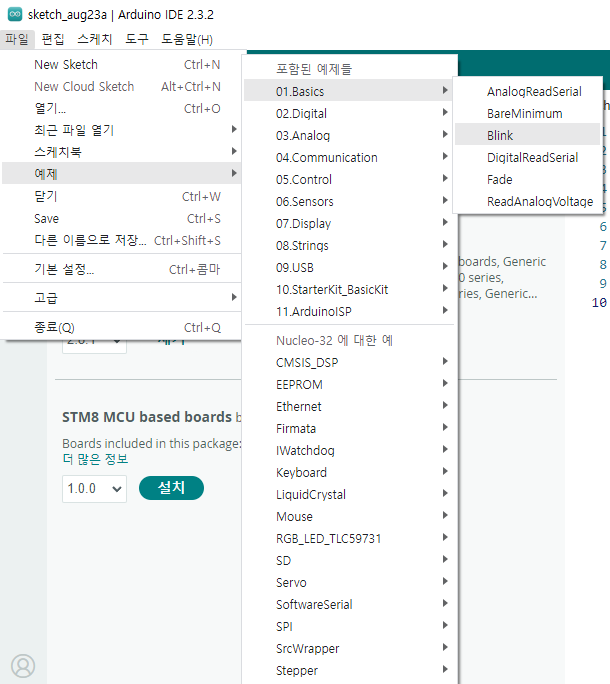Open the 파일 menu
Image resolution: width=610 pixels, height=684 pixels.
(17, 39)
